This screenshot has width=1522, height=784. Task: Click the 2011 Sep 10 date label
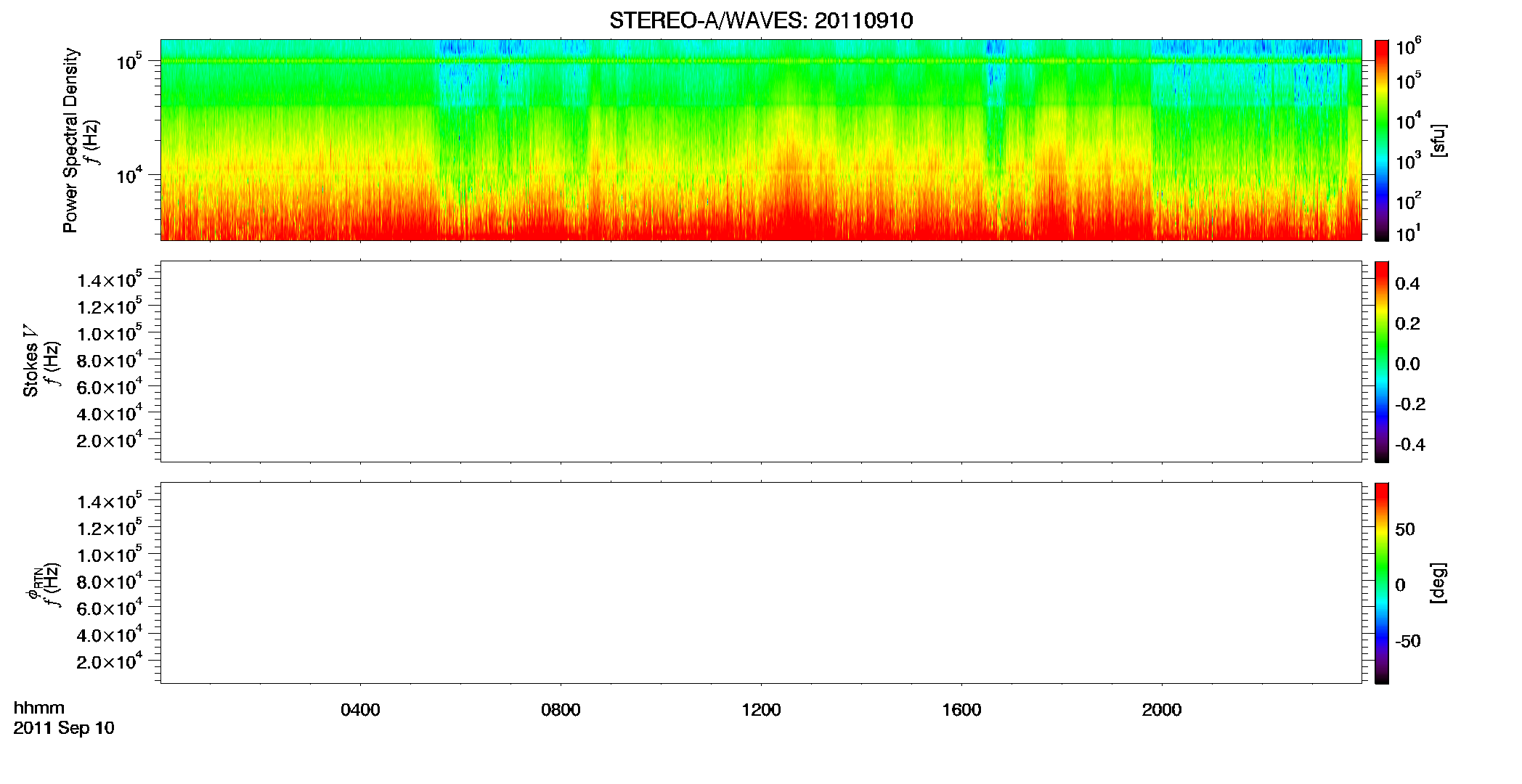click(x=64, y=728)
